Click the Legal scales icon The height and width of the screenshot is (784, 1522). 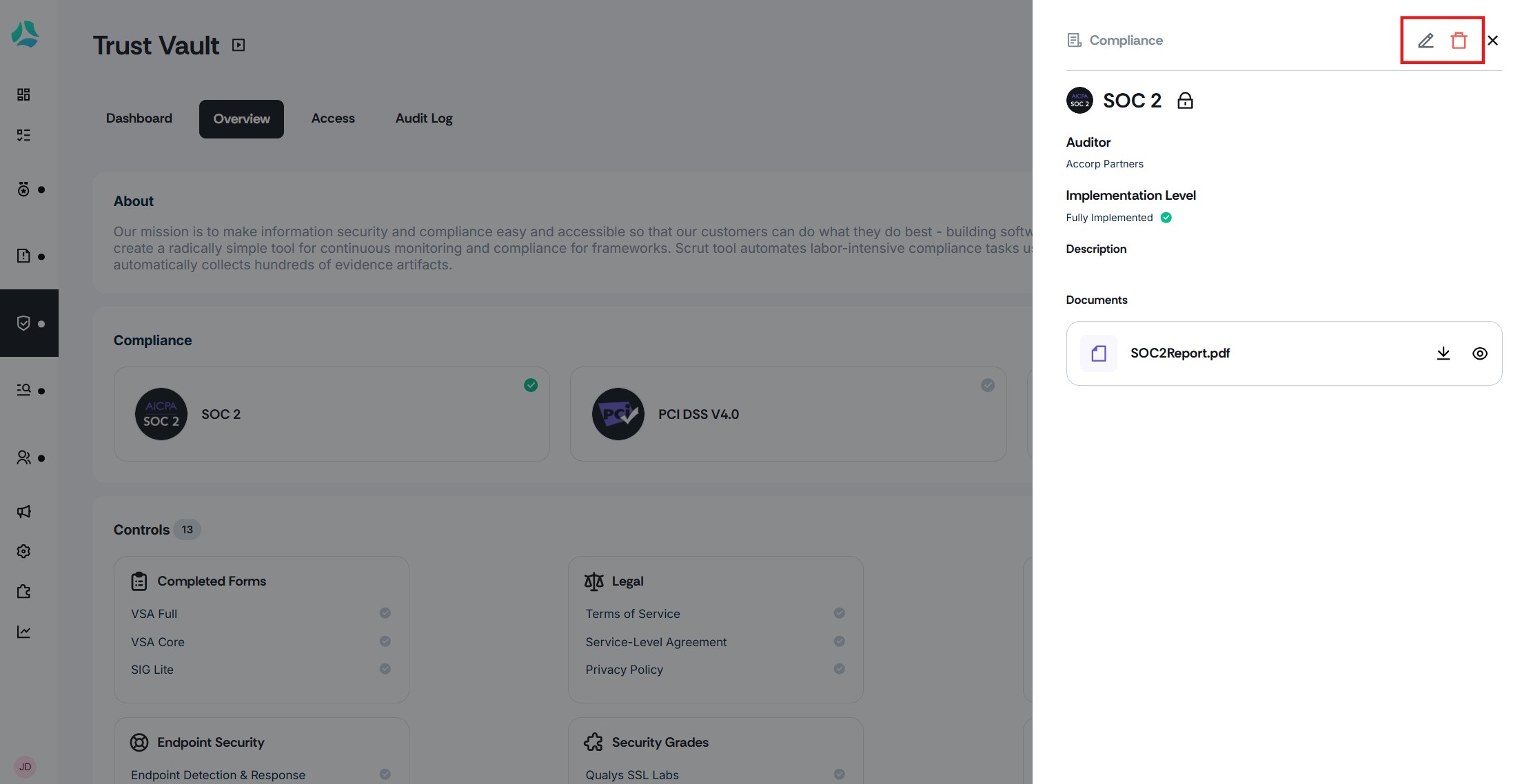point(593,581)
